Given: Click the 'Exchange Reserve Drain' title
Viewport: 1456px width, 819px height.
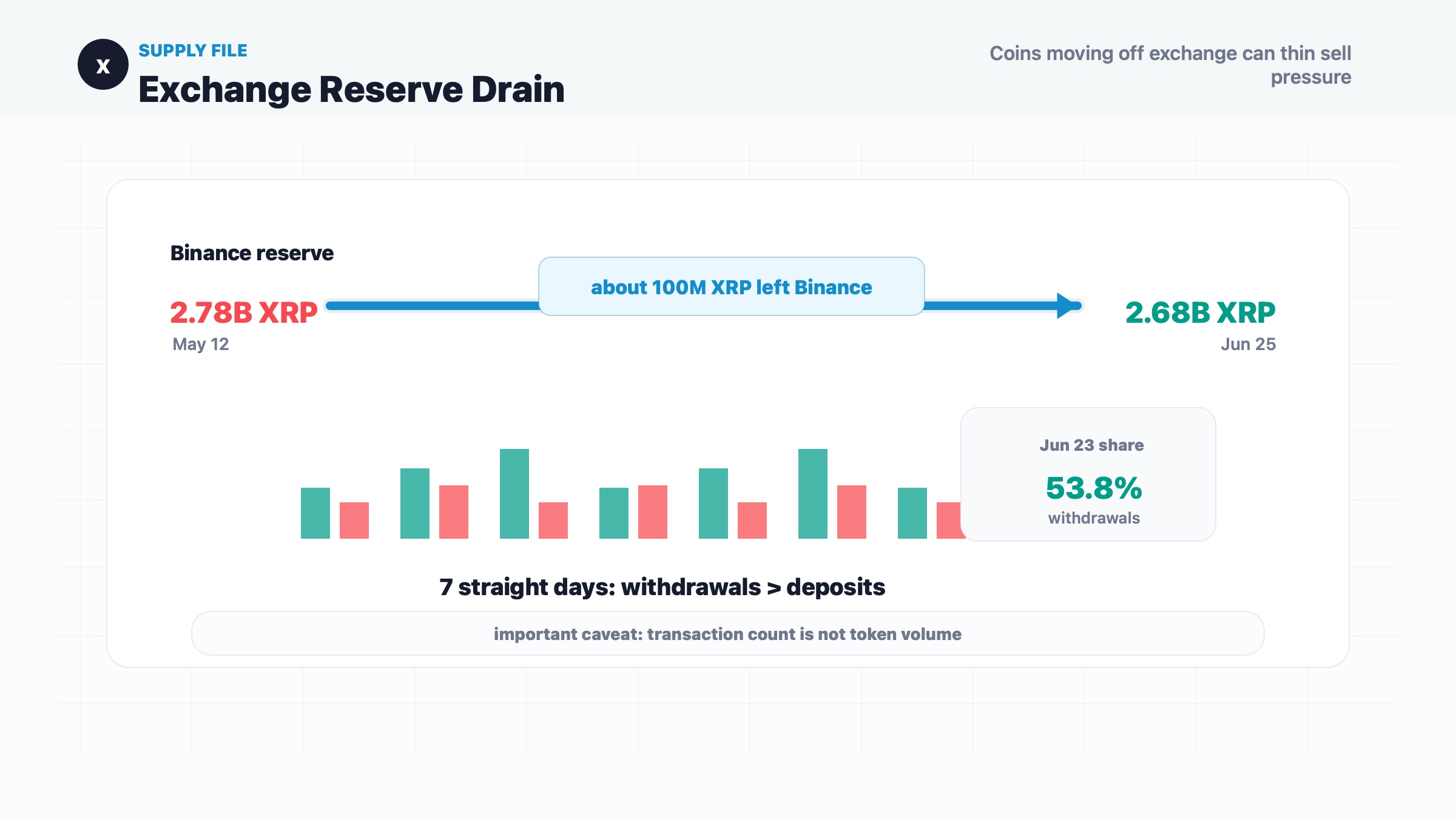Looking at the screenshot, I should coord(351,90).
